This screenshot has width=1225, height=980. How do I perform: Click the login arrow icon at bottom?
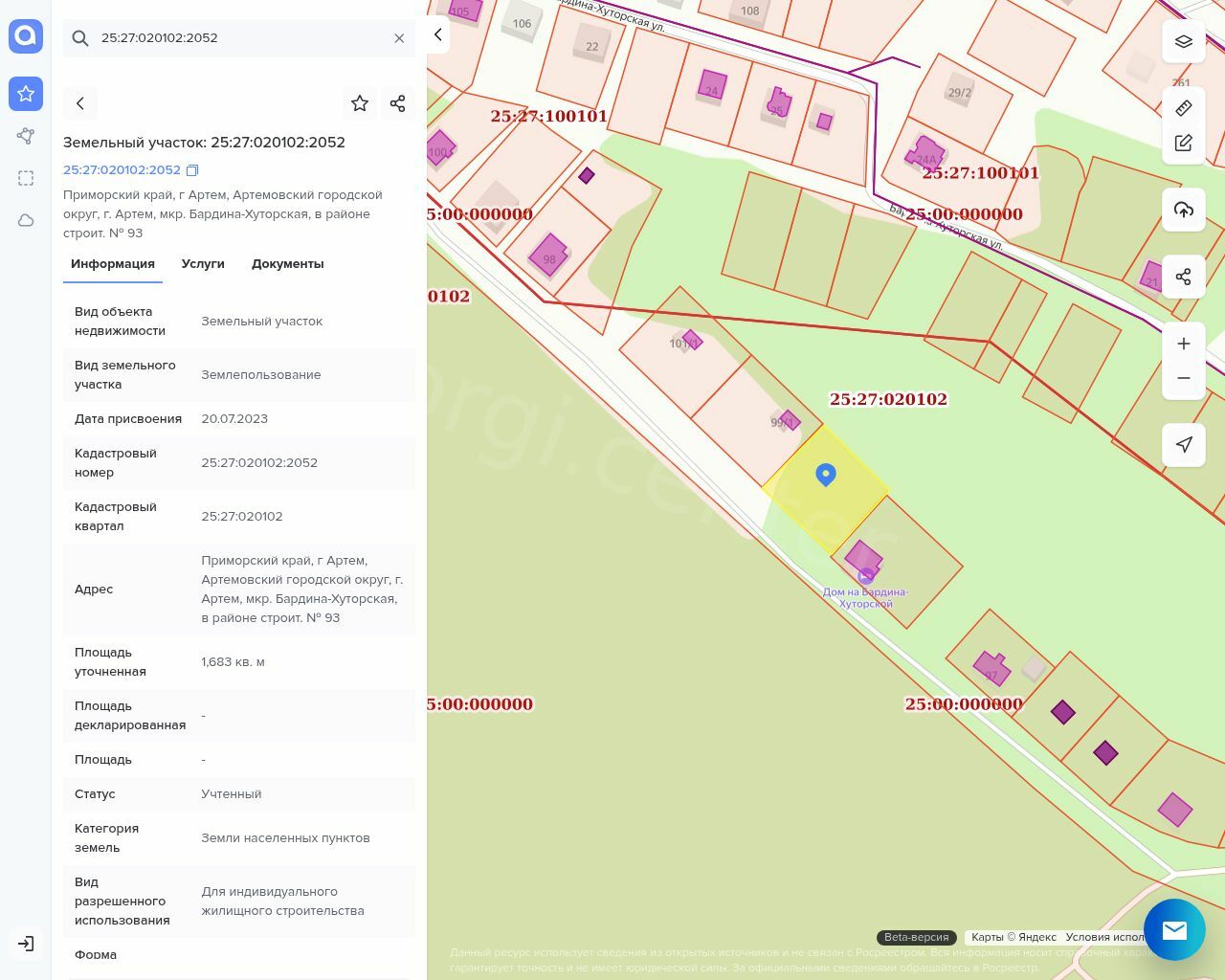click(x=26, y=944)
